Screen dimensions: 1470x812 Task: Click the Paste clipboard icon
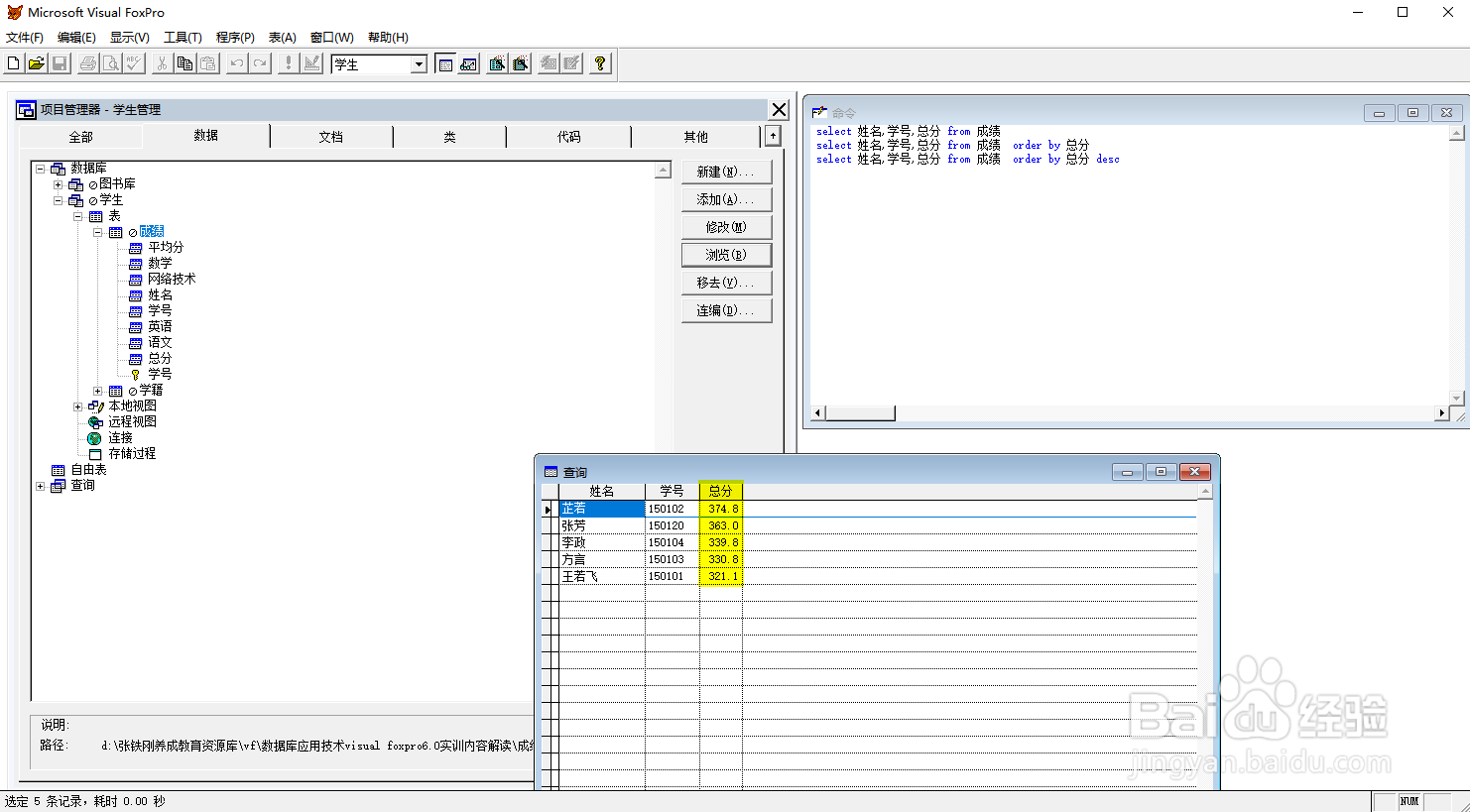point(207,63)
